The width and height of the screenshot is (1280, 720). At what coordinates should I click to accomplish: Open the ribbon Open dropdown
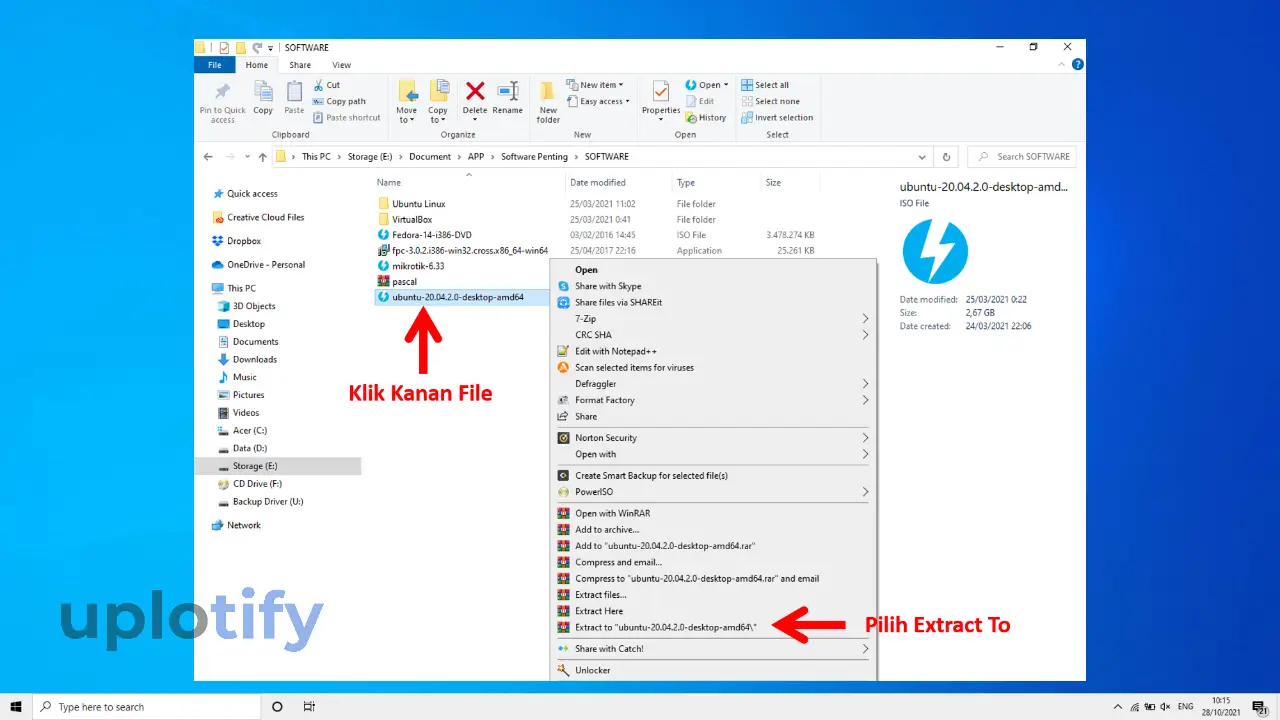click(x=707, y=85)
